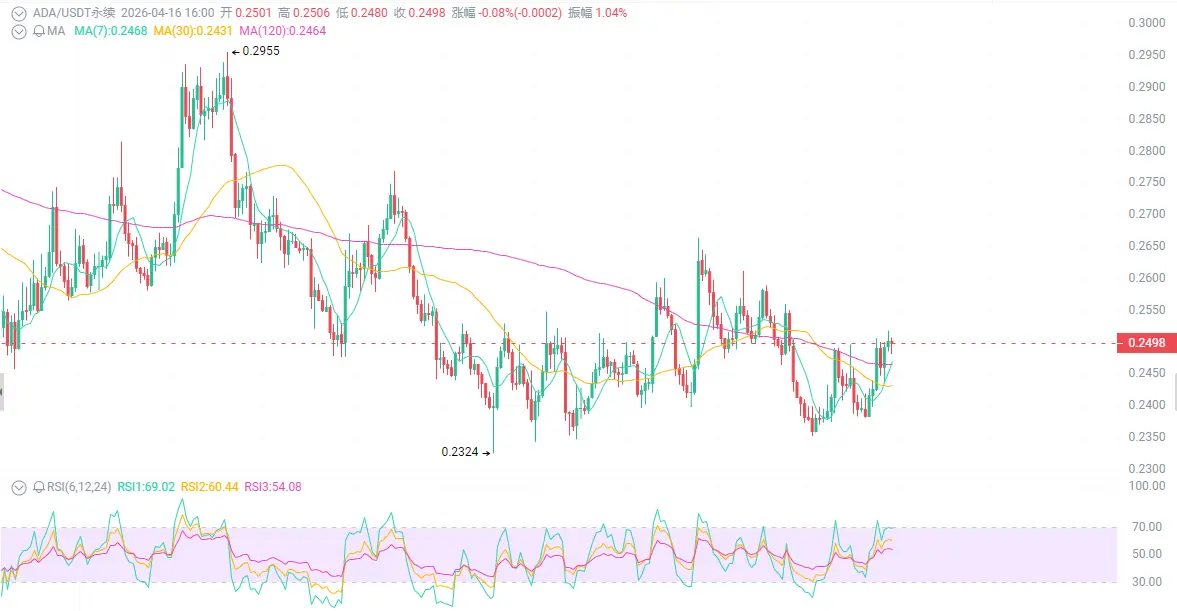Select the MA(7):0.2468 legend entry
The height and width of the screenshot is (611, 1177).
pos(110,31)
